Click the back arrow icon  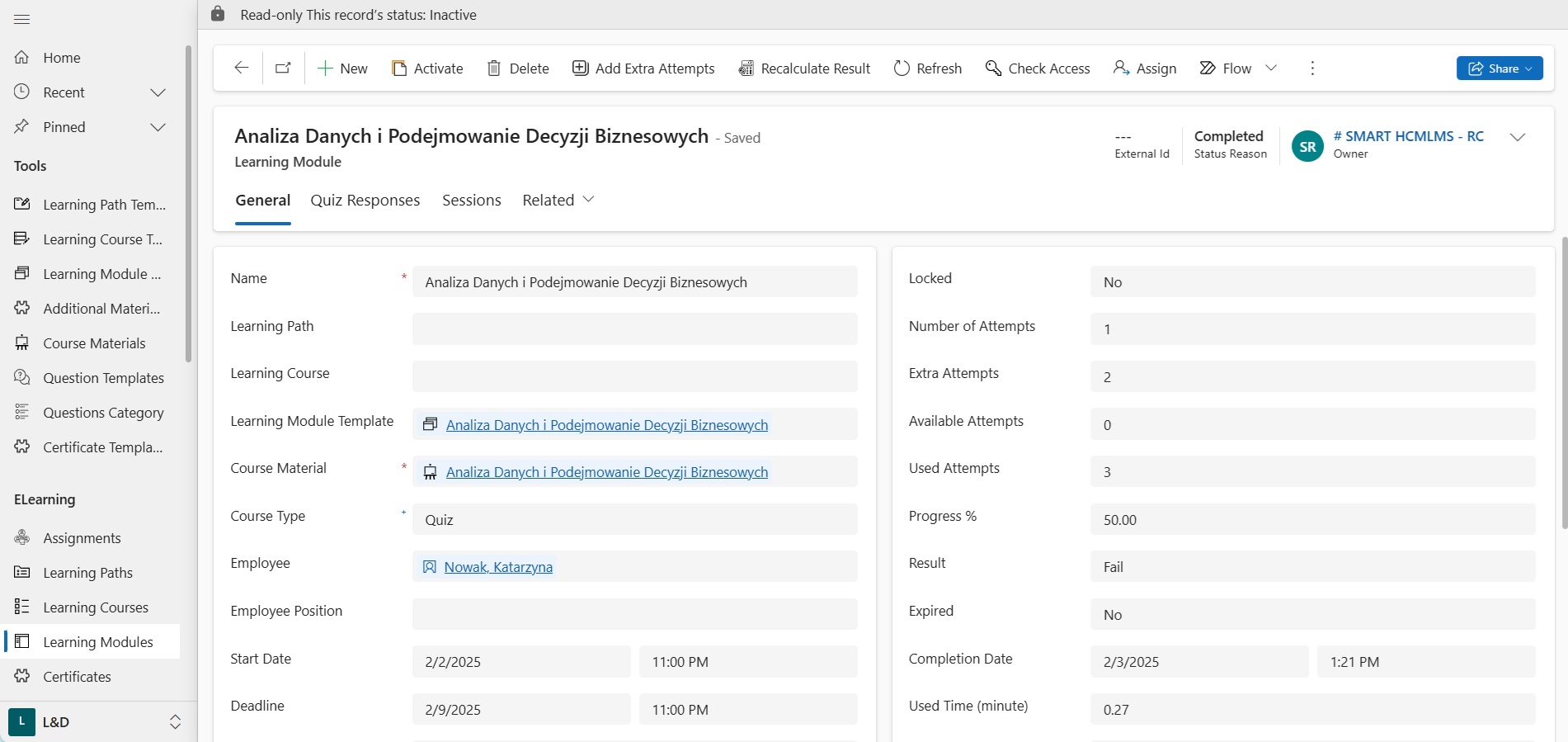[241, 69]
